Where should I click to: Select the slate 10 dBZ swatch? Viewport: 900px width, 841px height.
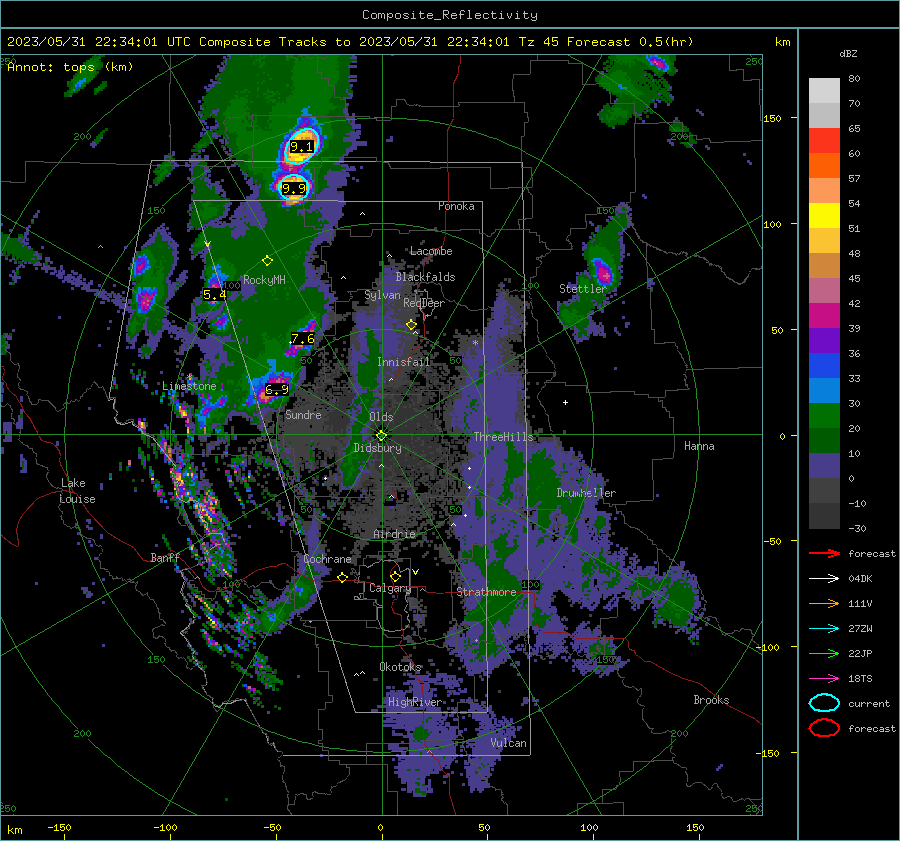(x=824, y=465)
